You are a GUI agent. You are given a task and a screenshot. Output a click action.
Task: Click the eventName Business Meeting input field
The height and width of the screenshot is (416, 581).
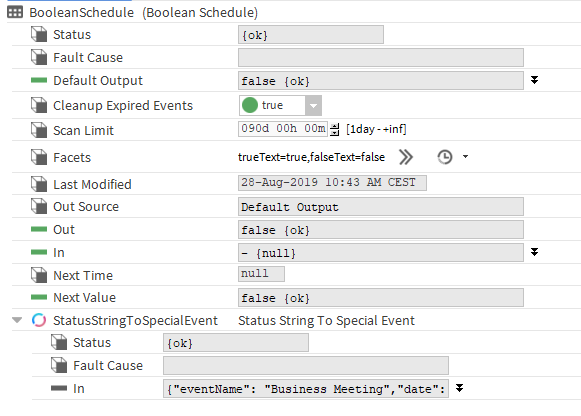[306, 388]
